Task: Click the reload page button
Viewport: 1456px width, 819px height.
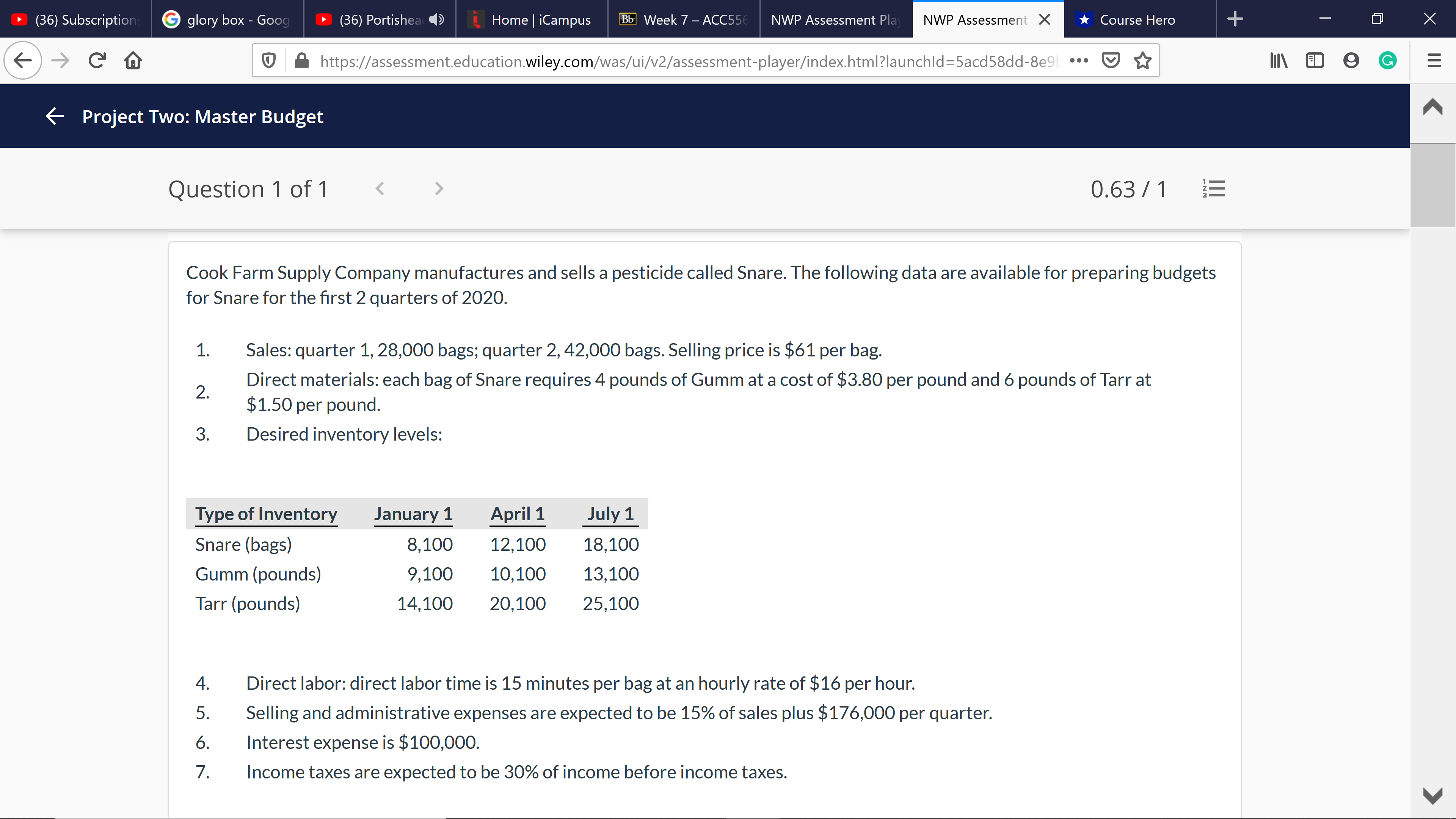Action: point(97,61)
